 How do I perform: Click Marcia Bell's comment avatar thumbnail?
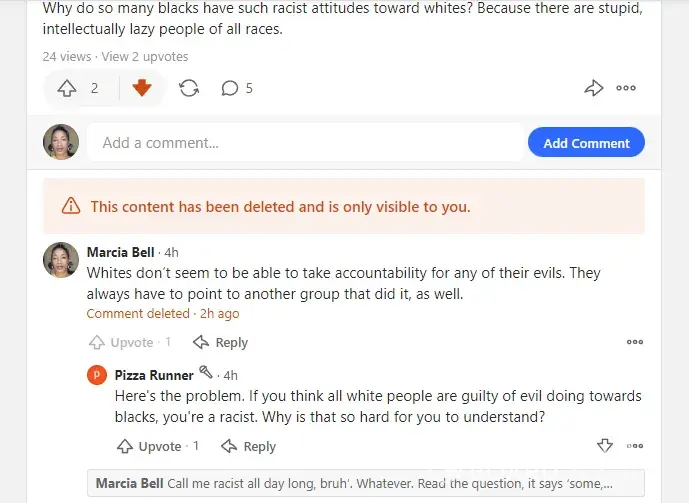[61, 260]
